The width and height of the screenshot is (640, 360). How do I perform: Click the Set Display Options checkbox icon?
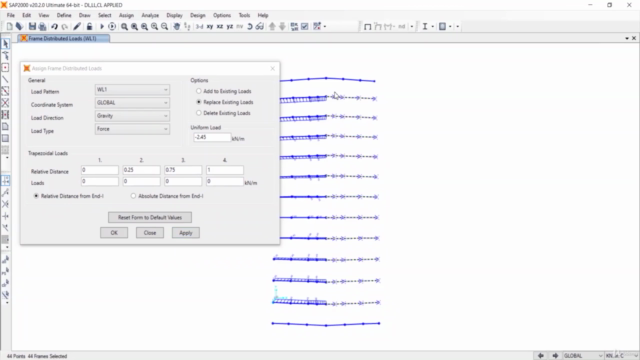point(304,27)
